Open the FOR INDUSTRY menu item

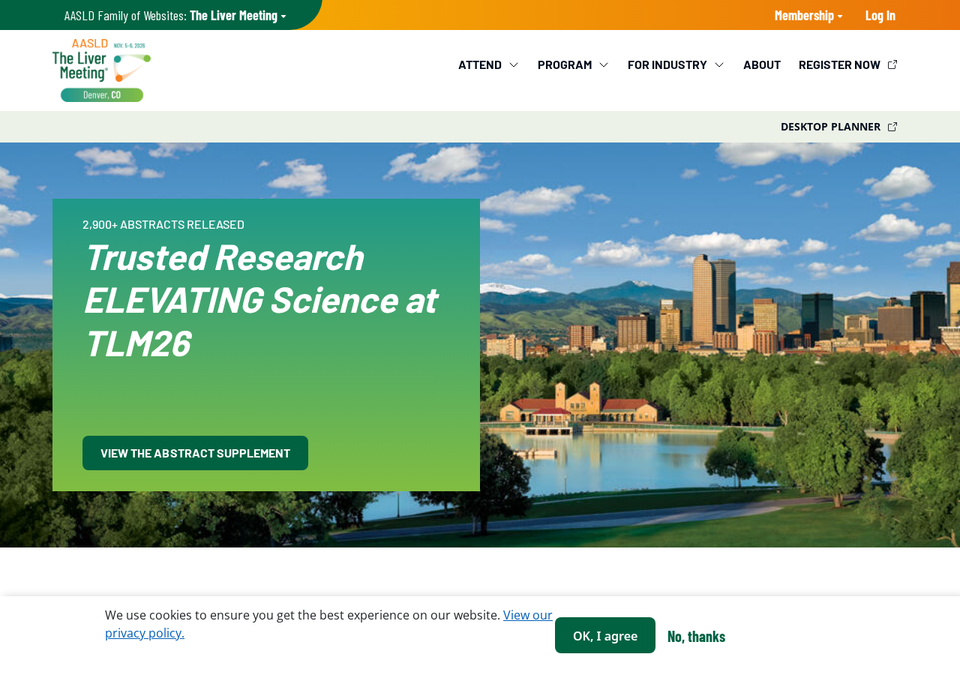667,65
